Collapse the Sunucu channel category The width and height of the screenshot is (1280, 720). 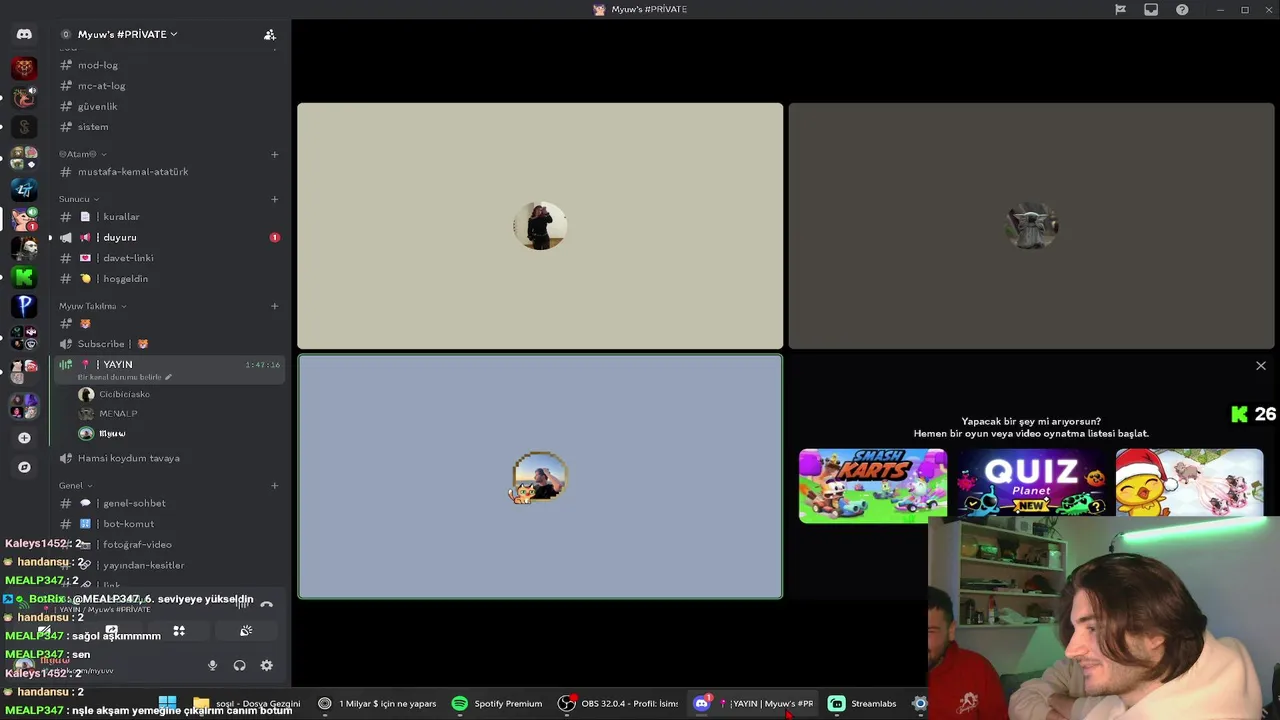click(x=79, y=199)
